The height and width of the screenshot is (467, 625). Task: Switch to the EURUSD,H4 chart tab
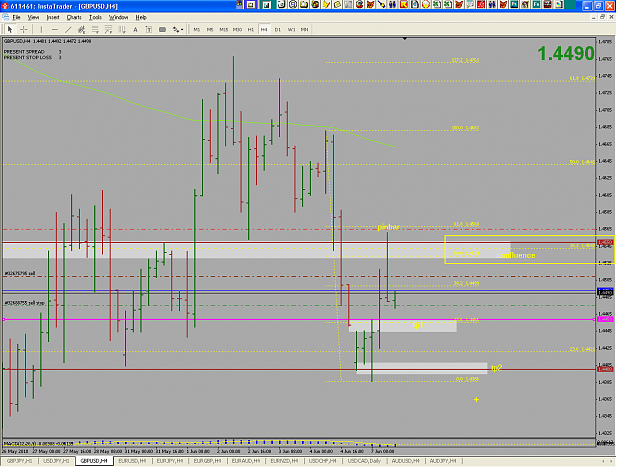click(132, 461)
